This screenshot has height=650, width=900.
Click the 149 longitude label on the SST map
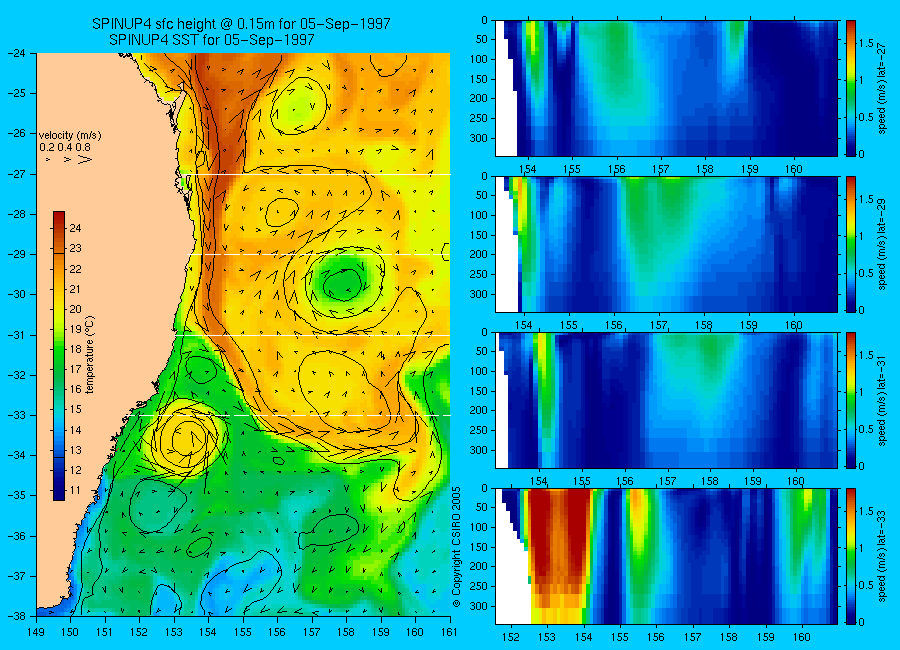coord(37,632)
